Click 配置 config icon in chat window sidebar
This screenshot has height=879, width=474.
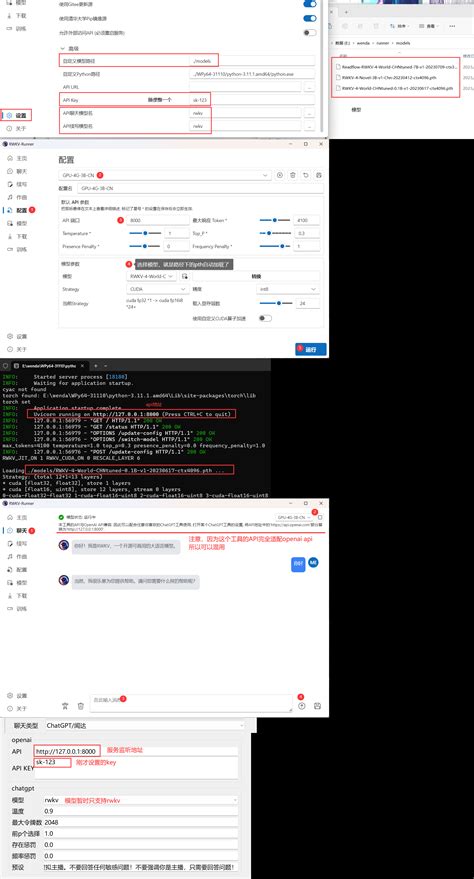pyautogui.click(x=10, y=570)
